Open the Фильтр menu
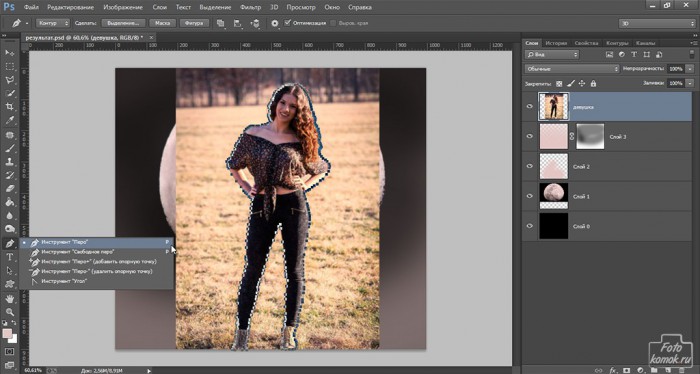The width and height of the screenshot is (700, 374). click(250, 7)
